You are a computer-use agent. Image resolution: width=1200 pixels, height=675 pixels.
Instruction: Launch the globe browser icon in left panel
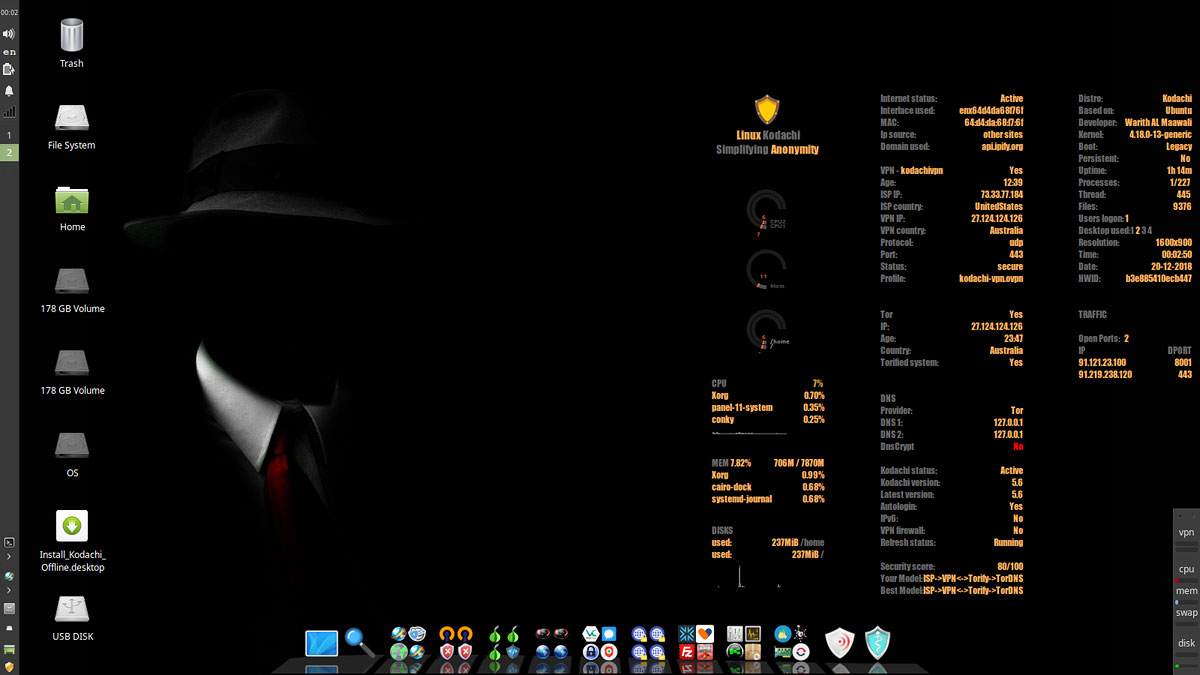tap(9, 576)
